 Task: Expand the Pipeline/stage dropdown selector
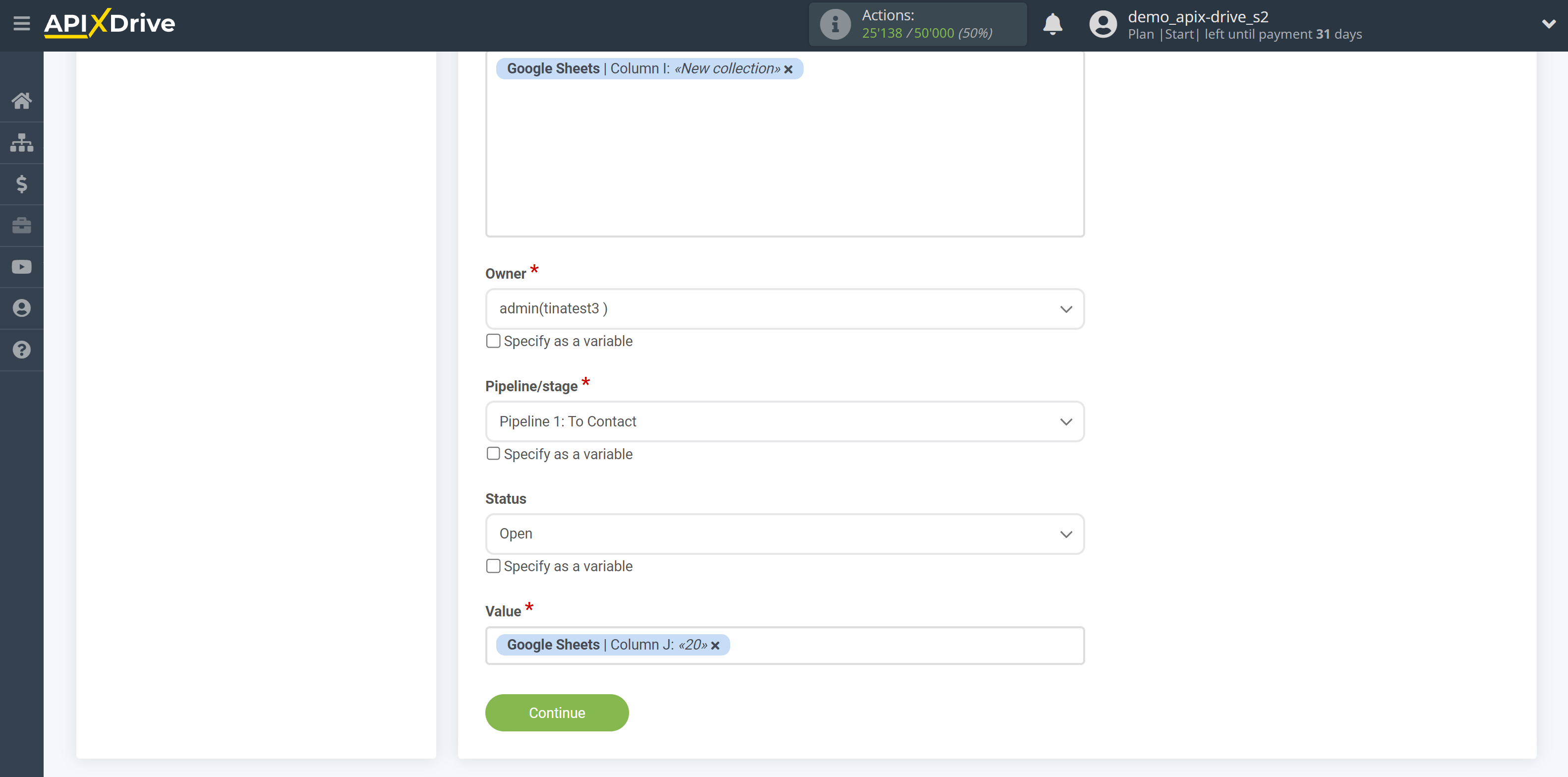(784, 421)
